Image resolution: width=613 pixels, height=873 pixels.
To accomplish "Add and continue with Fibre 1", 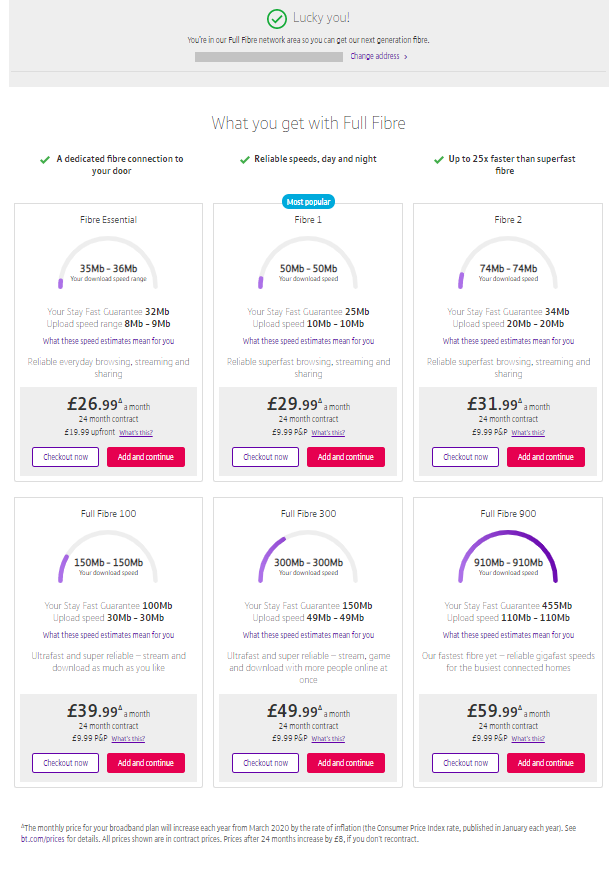I will (346, 457).
